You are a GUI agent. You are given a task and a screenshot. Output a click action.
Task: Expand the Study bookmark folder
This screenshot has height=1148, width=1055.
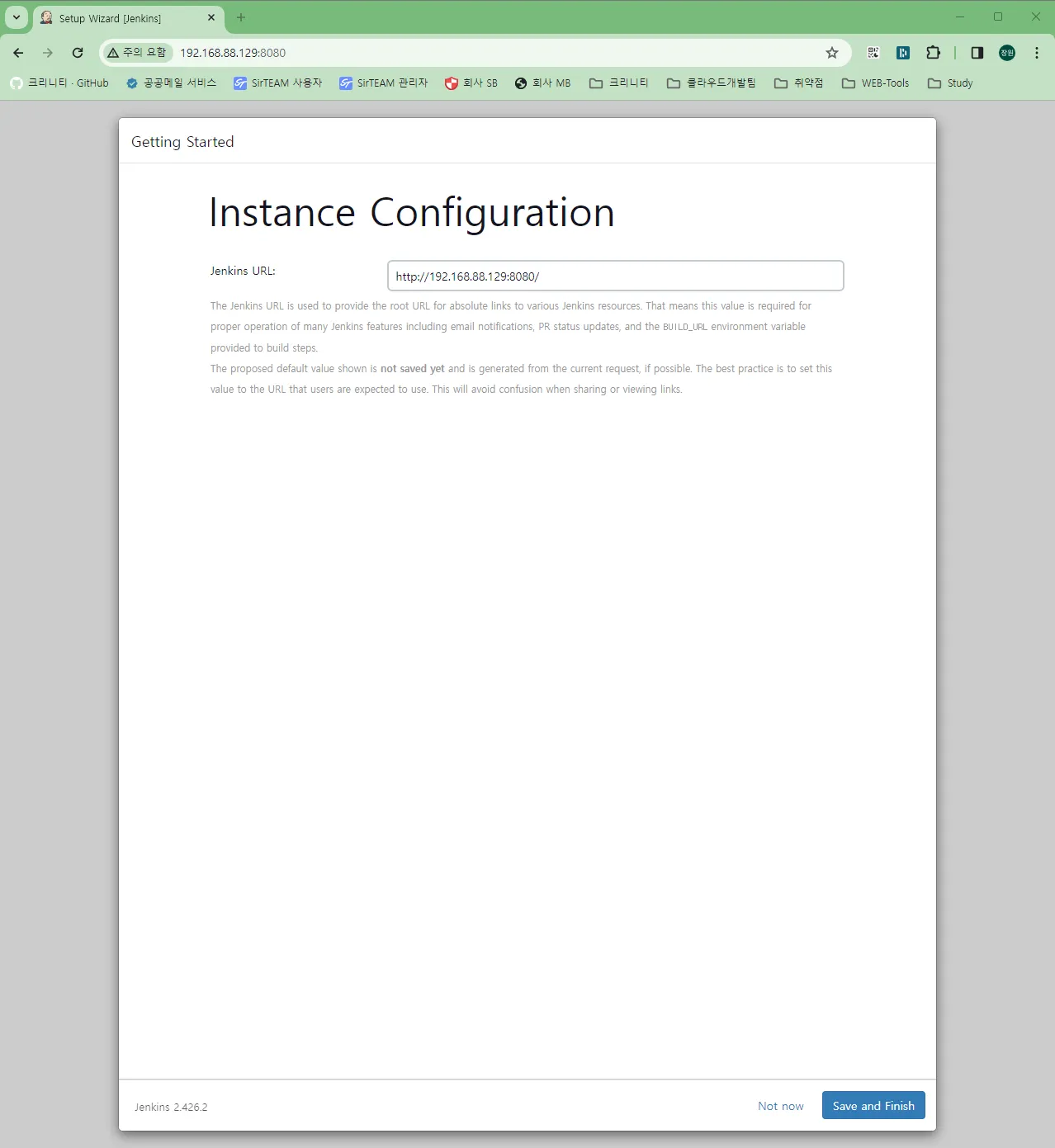pyautogui.click(x=950, y=83)
